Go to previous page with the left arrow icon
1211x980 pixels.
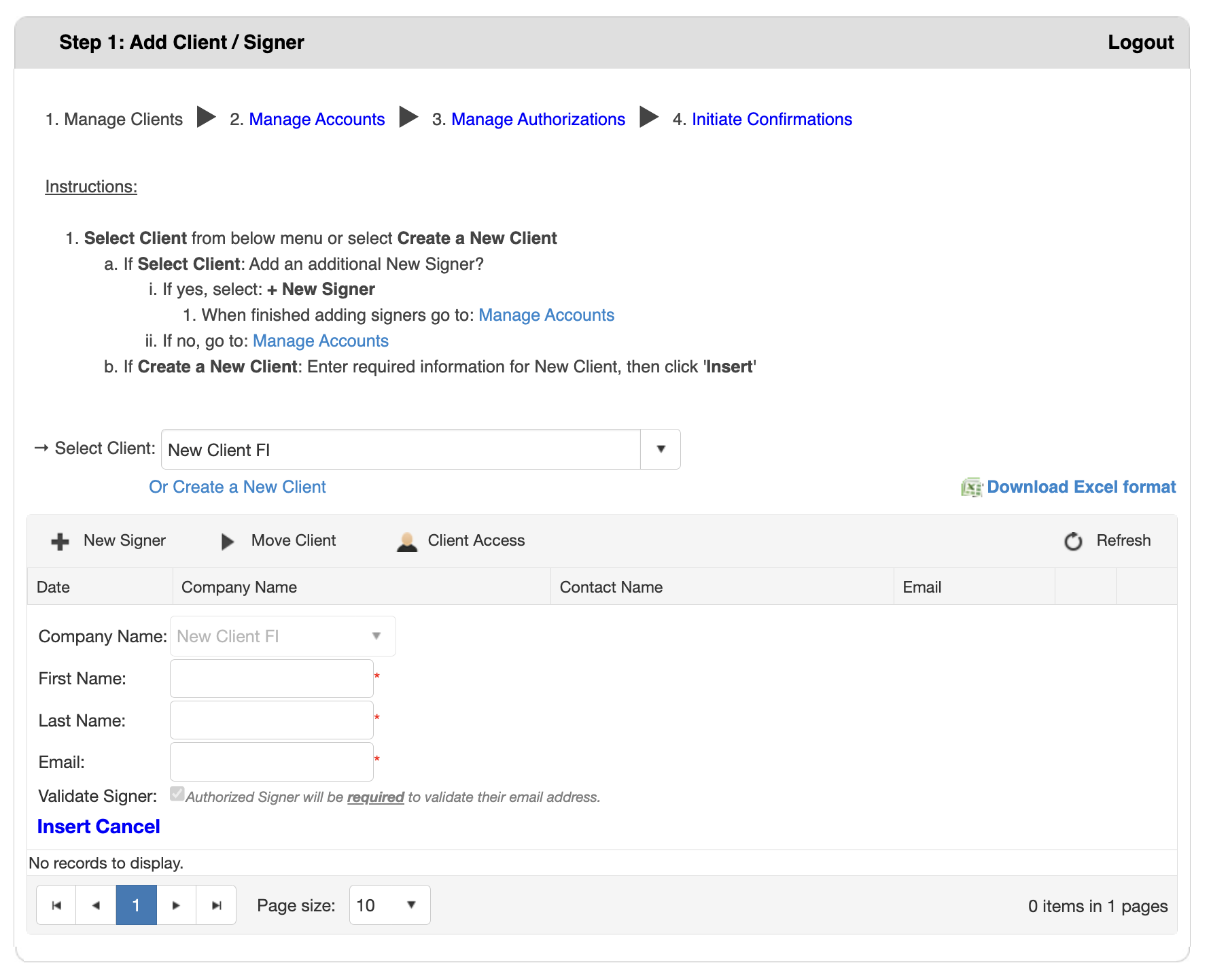[96, 905]
